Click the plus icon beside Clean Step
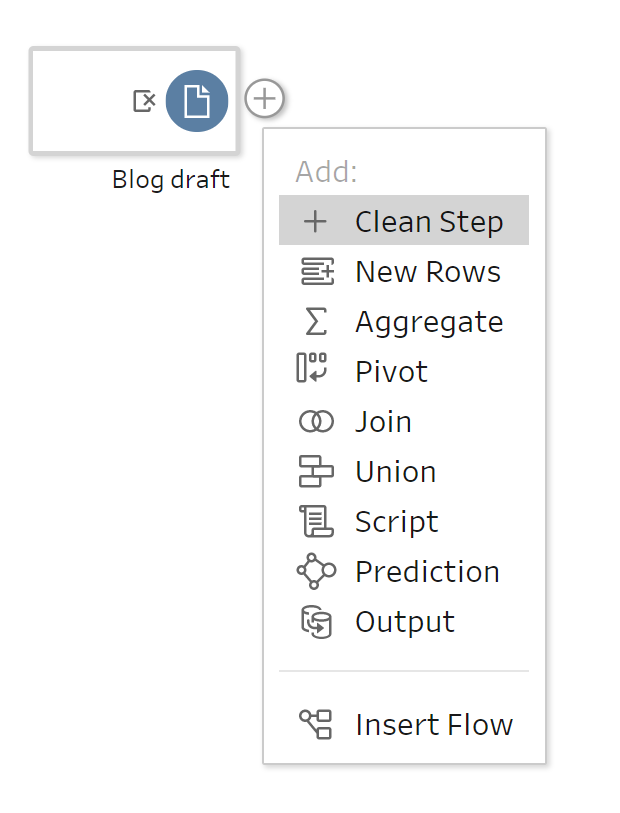 tap(315, 221)
